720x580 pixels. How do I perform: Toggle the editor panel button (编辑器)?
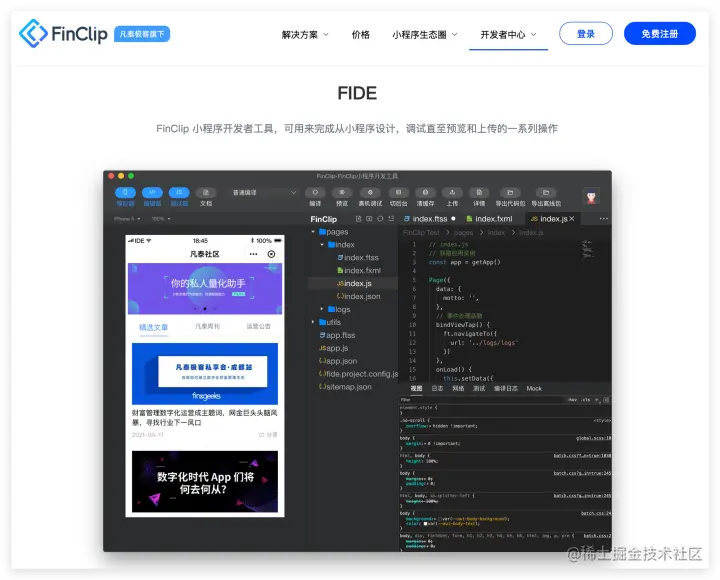coord(152,192)
